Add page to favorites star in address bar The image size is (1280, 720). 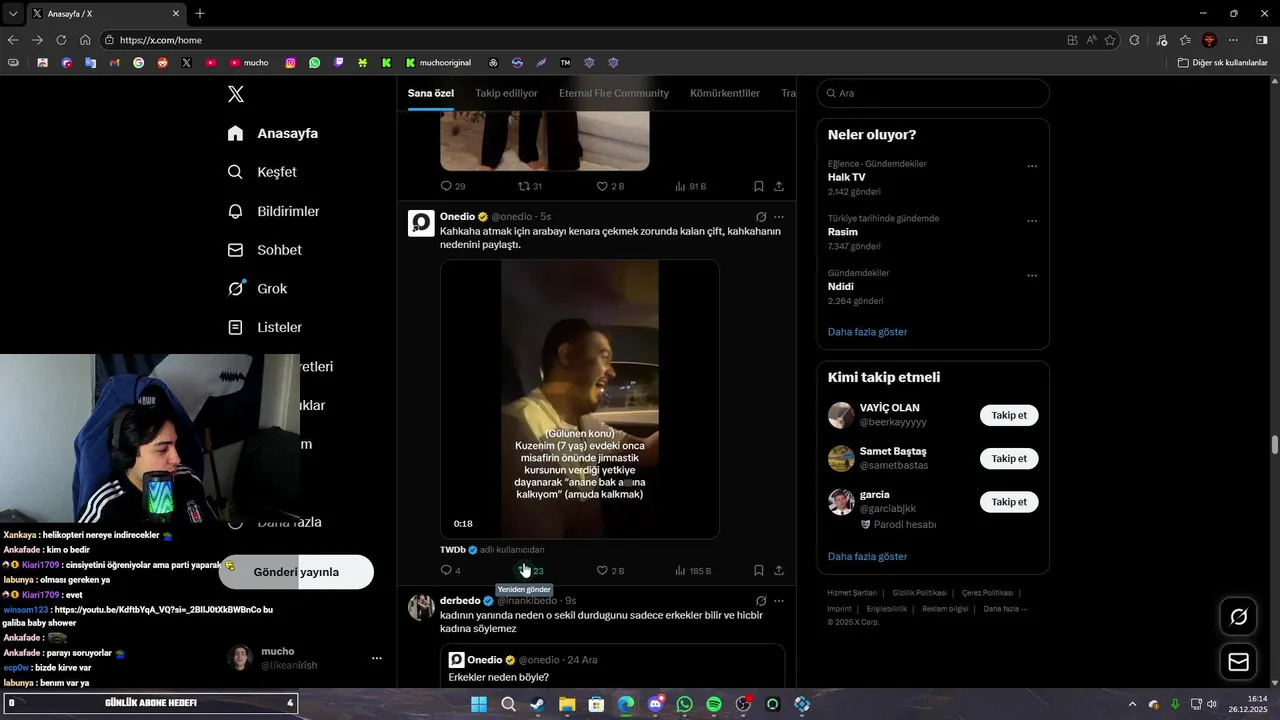pos(1110,40)
